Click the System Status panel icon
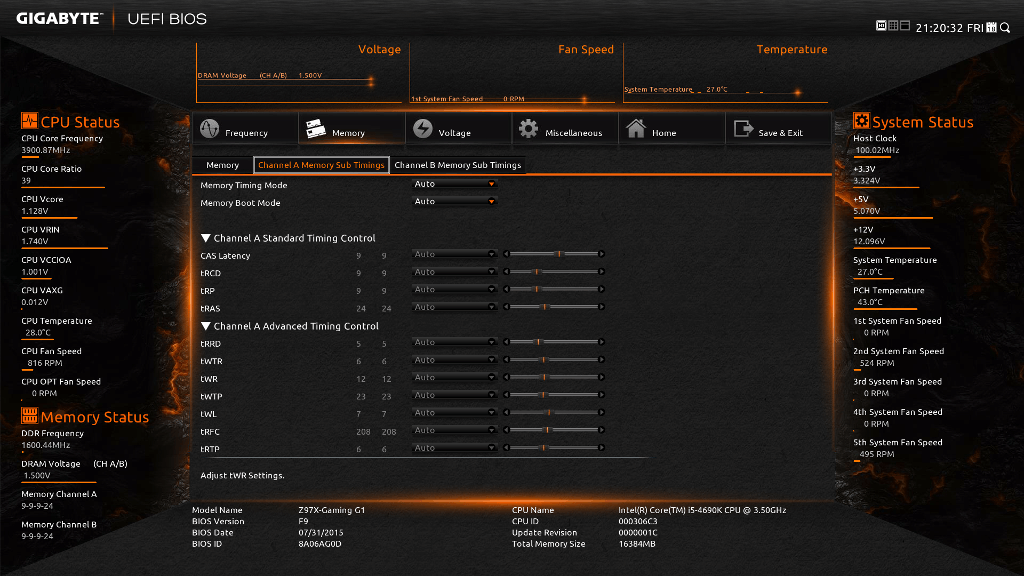Viewport: 1024px width, 576px height. (861, 121)
